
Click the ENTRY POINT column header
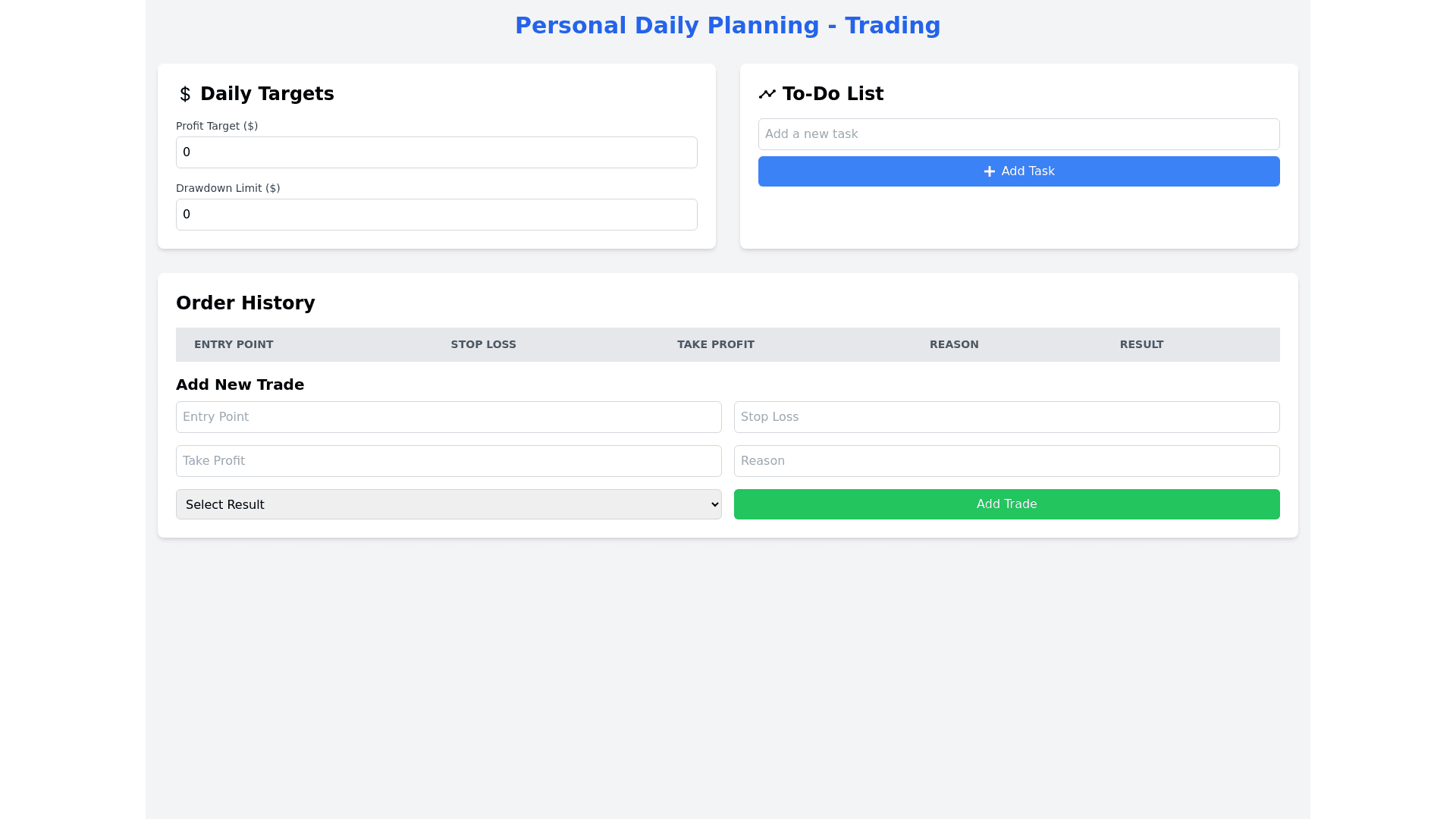click(234, 344)
